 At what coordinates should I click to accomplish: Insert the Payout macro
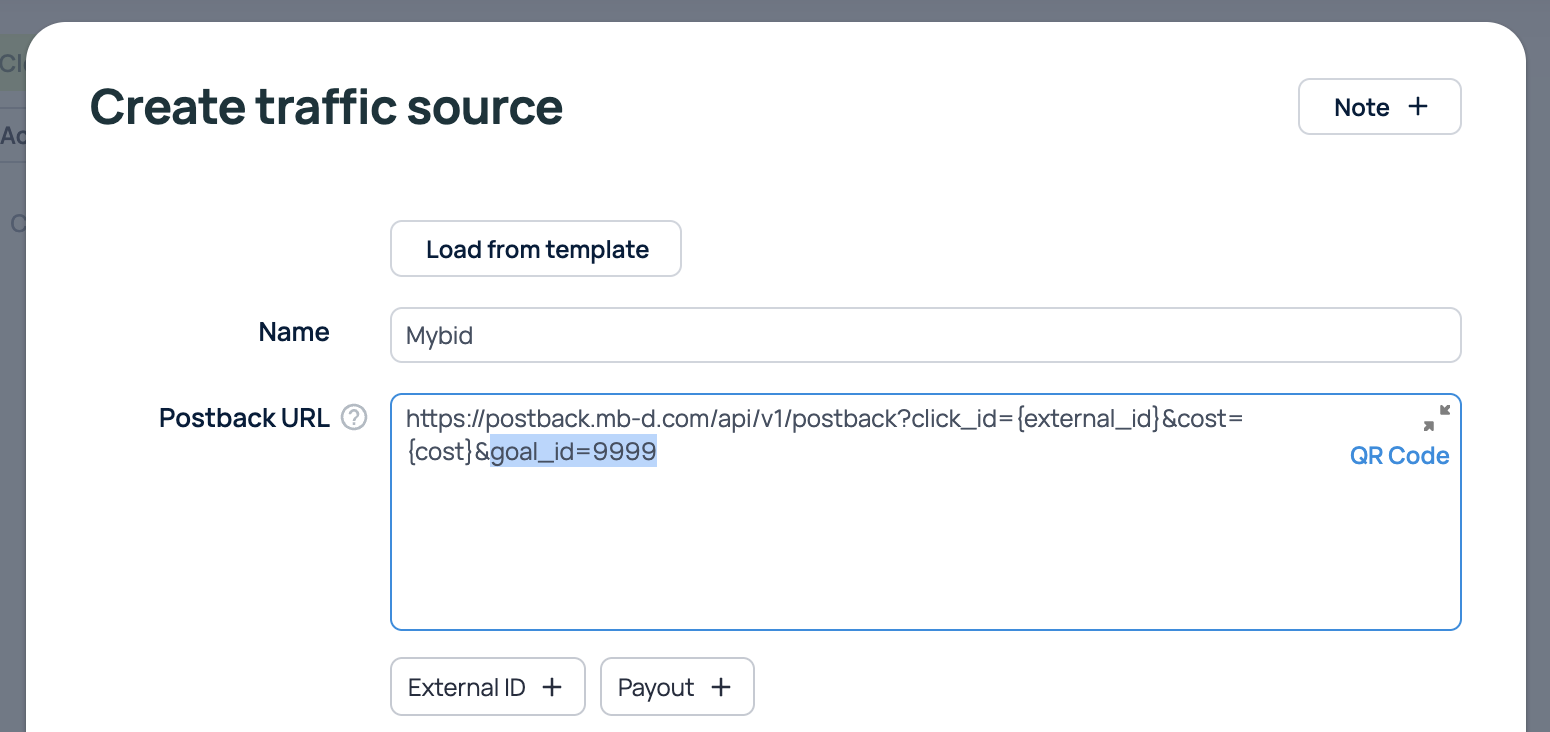(676, 687)
